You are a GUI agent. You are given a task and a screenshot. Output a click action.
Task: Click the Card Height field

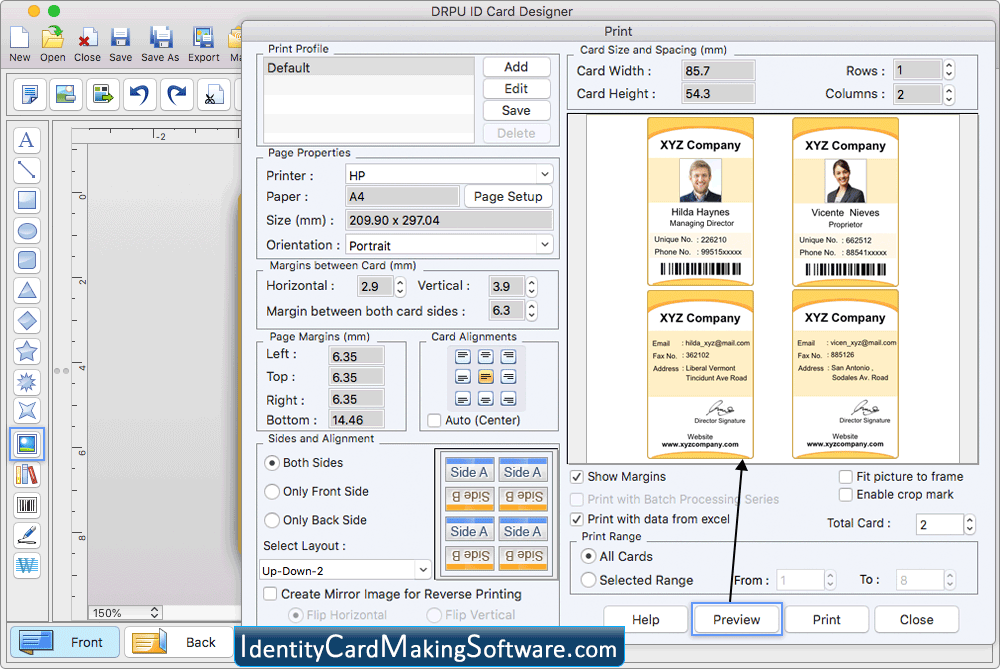pyautogui.click(x=718, y=94)
